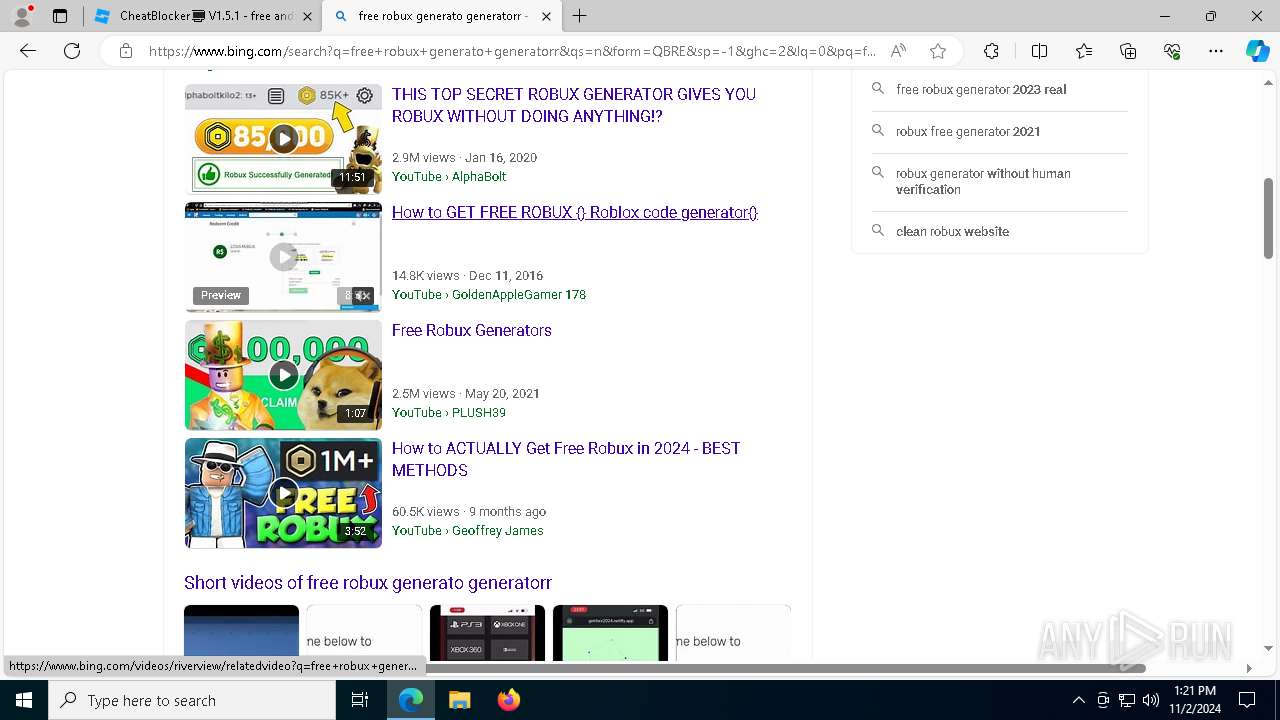Image resolution: width=1280 pixels, height=720 pixels.
Task: Toggle Split screen icon
Action: [x=1039, y=51]
